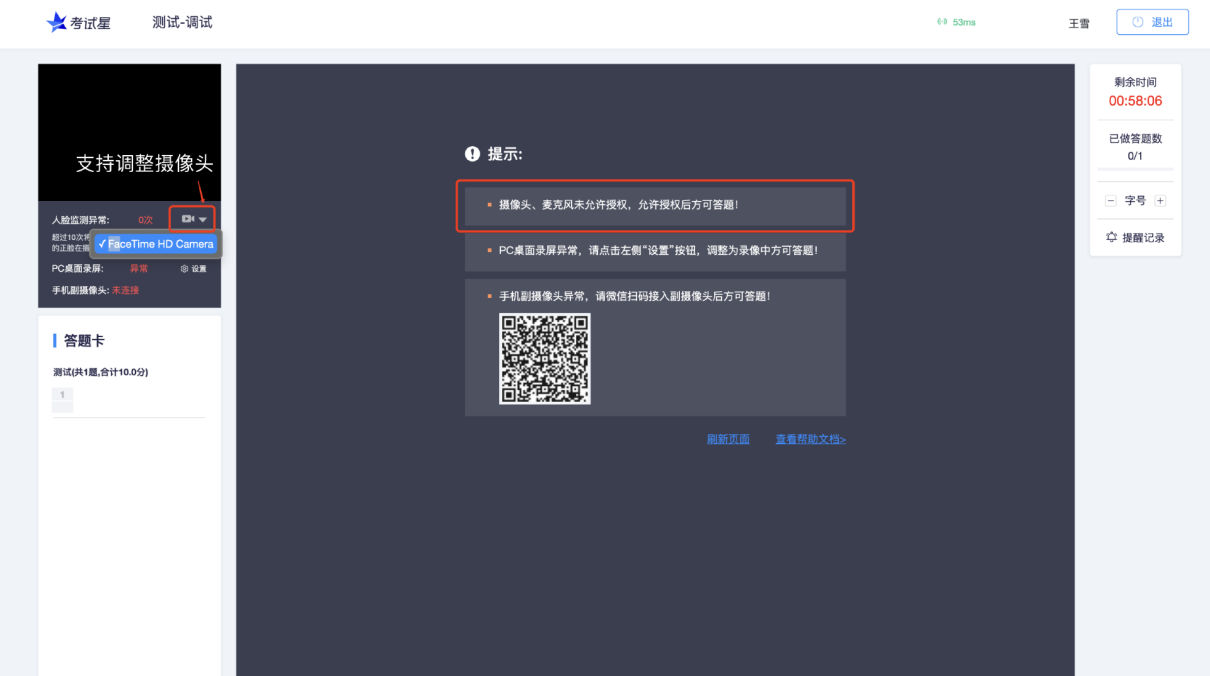This screenshot has height=676, width=1210.
Task: Select FaceTime HD Camera option
Action: (x=156, y=244)
